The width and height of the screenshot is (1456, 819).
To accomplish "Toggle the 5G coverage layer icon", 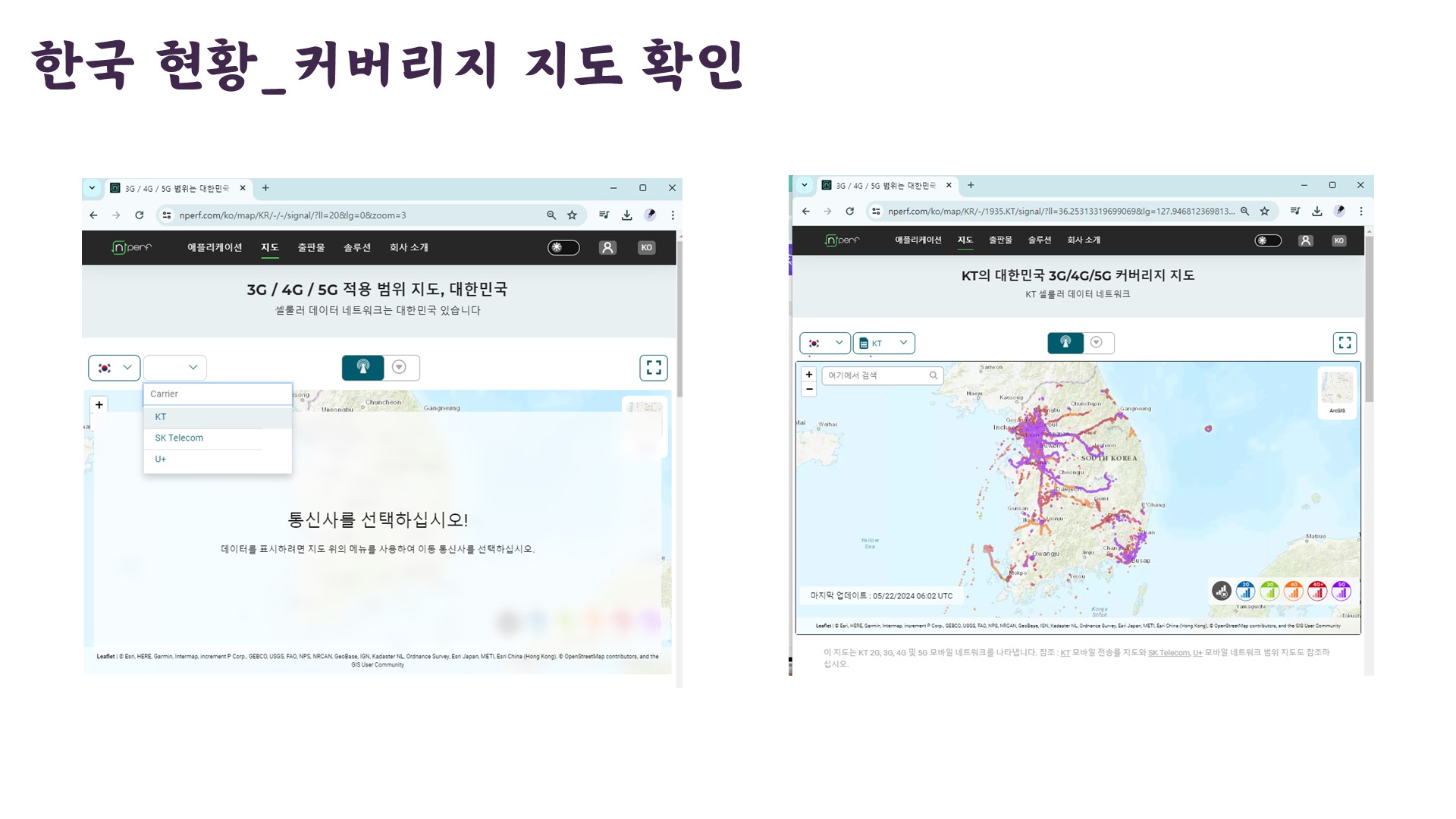I will pyautogui.click(x=1341, y=591).
